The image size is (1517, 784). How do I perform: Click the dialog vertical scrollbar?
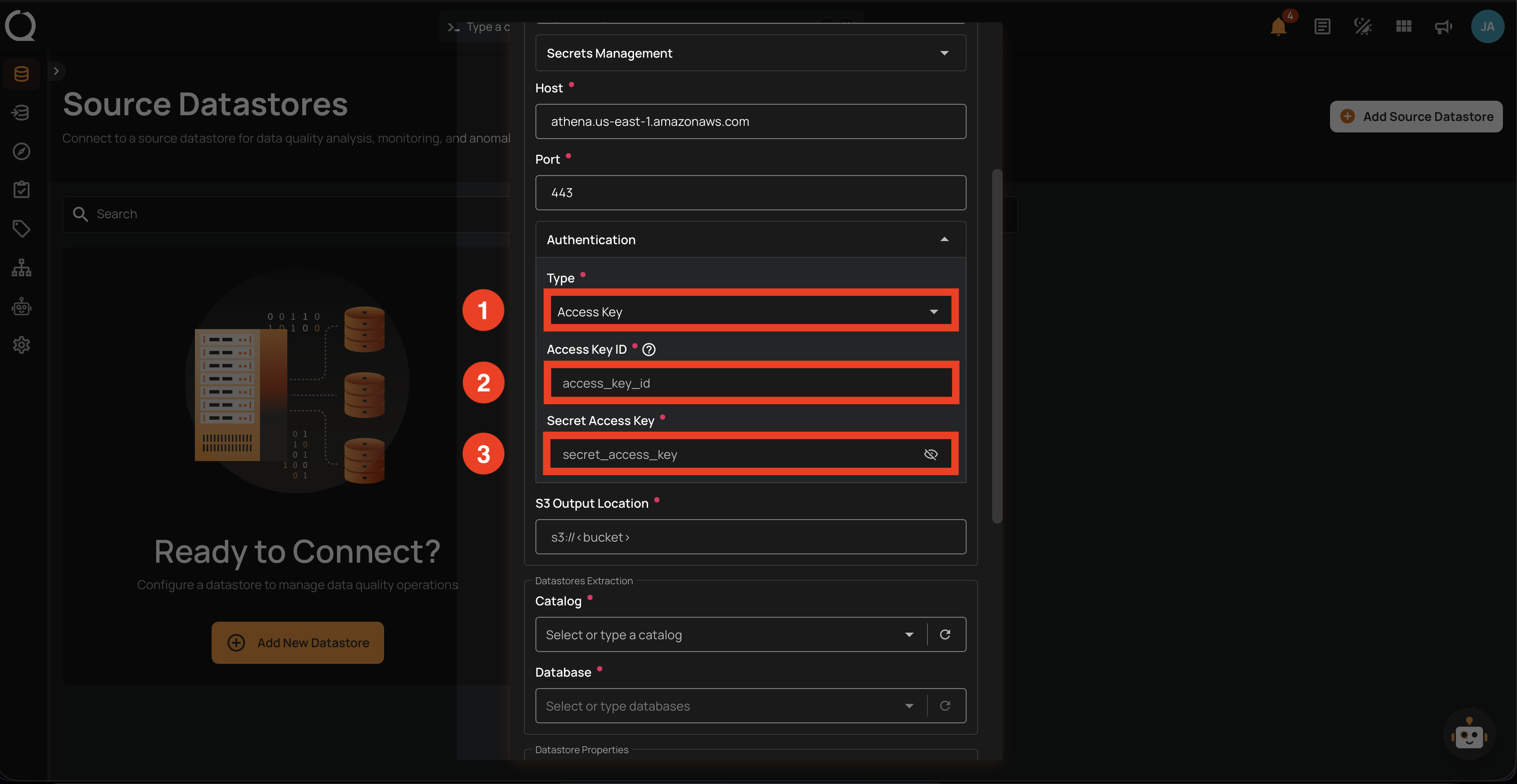point(997,346)
